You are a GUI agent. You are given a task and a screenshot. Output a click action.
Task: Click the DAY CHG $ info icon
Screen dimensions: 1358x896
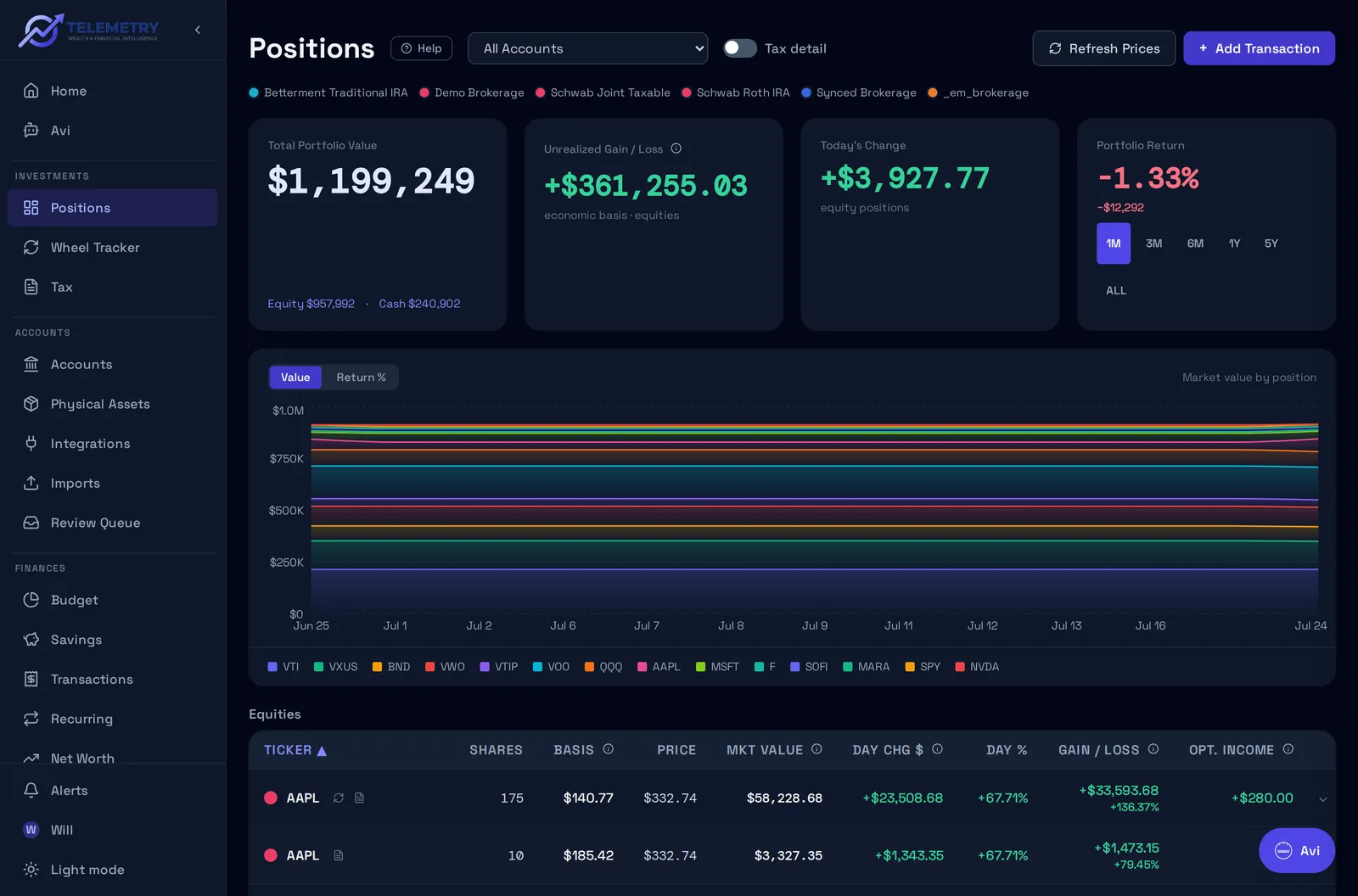(937, 749)
